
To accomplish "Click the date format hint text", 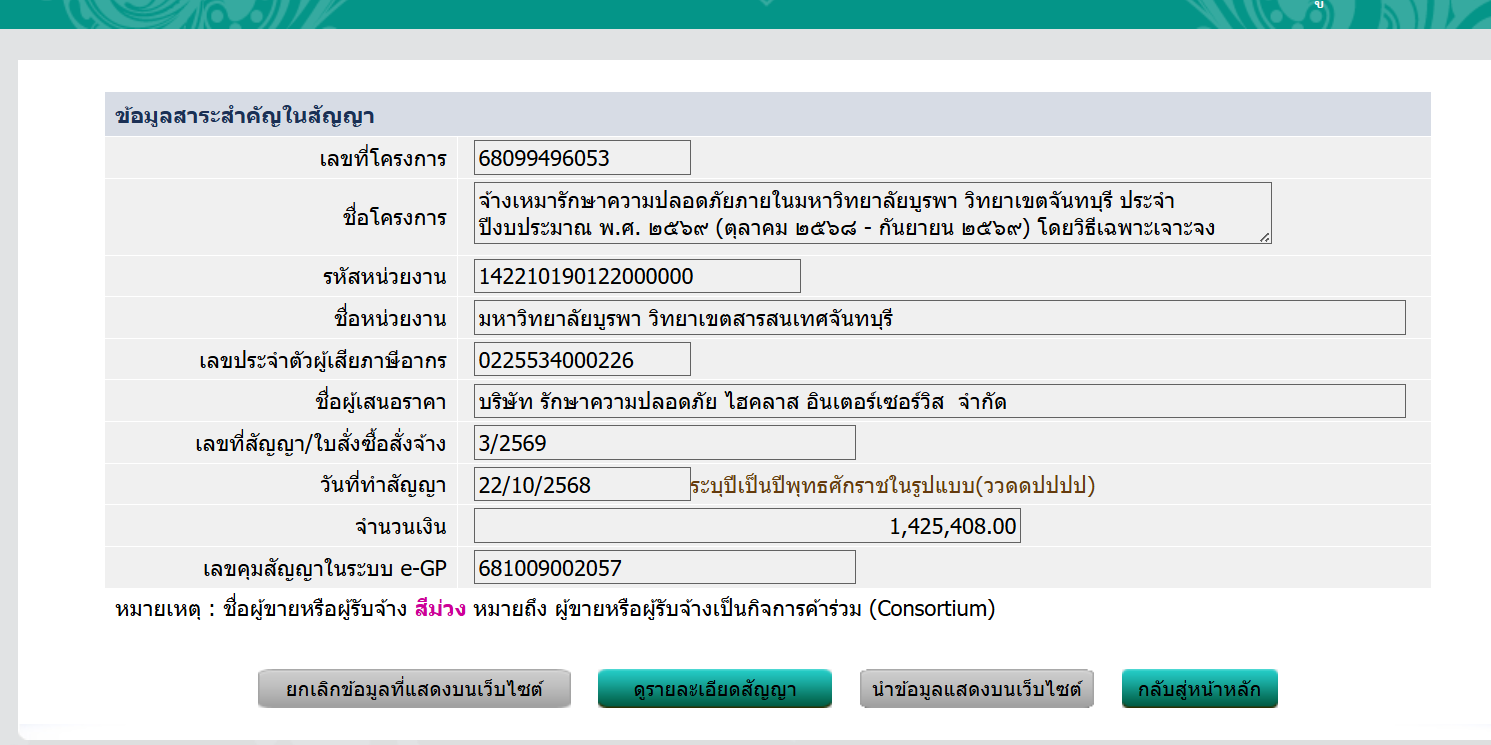I will coord(893,486).
